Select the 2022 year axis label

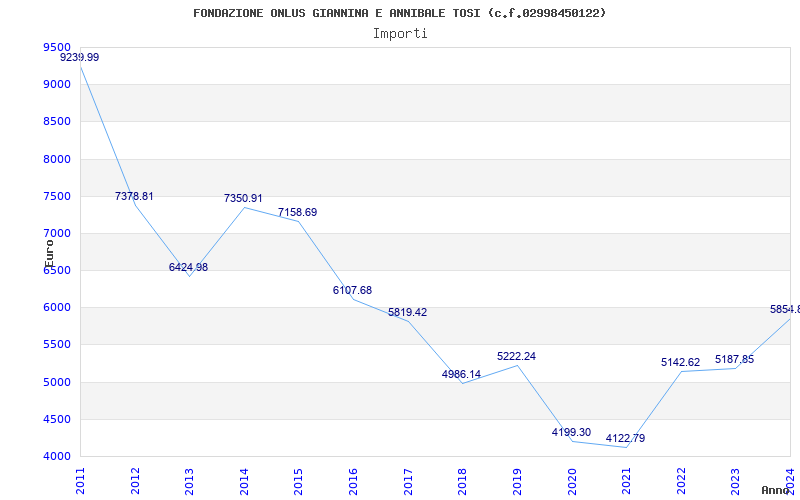click(681, 481)
